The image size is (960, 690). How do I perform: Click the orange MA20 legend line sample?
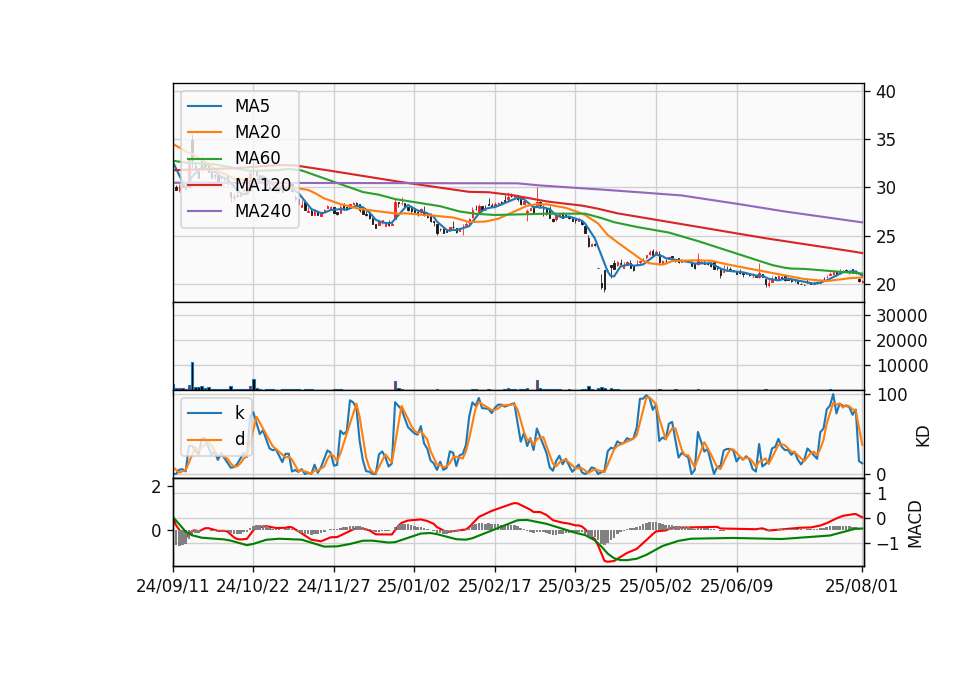tap(204, 132)
